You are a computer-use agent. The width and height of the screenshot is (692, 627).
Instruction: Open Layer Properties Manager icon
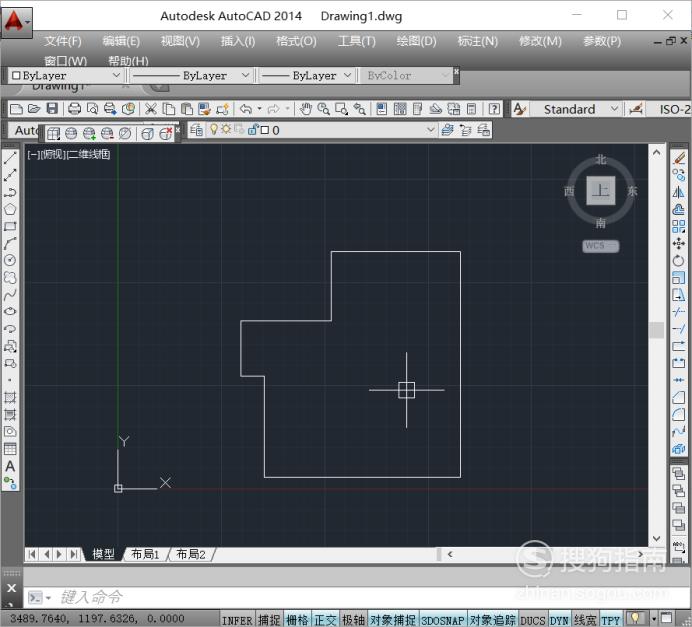[x=196, y=130]
